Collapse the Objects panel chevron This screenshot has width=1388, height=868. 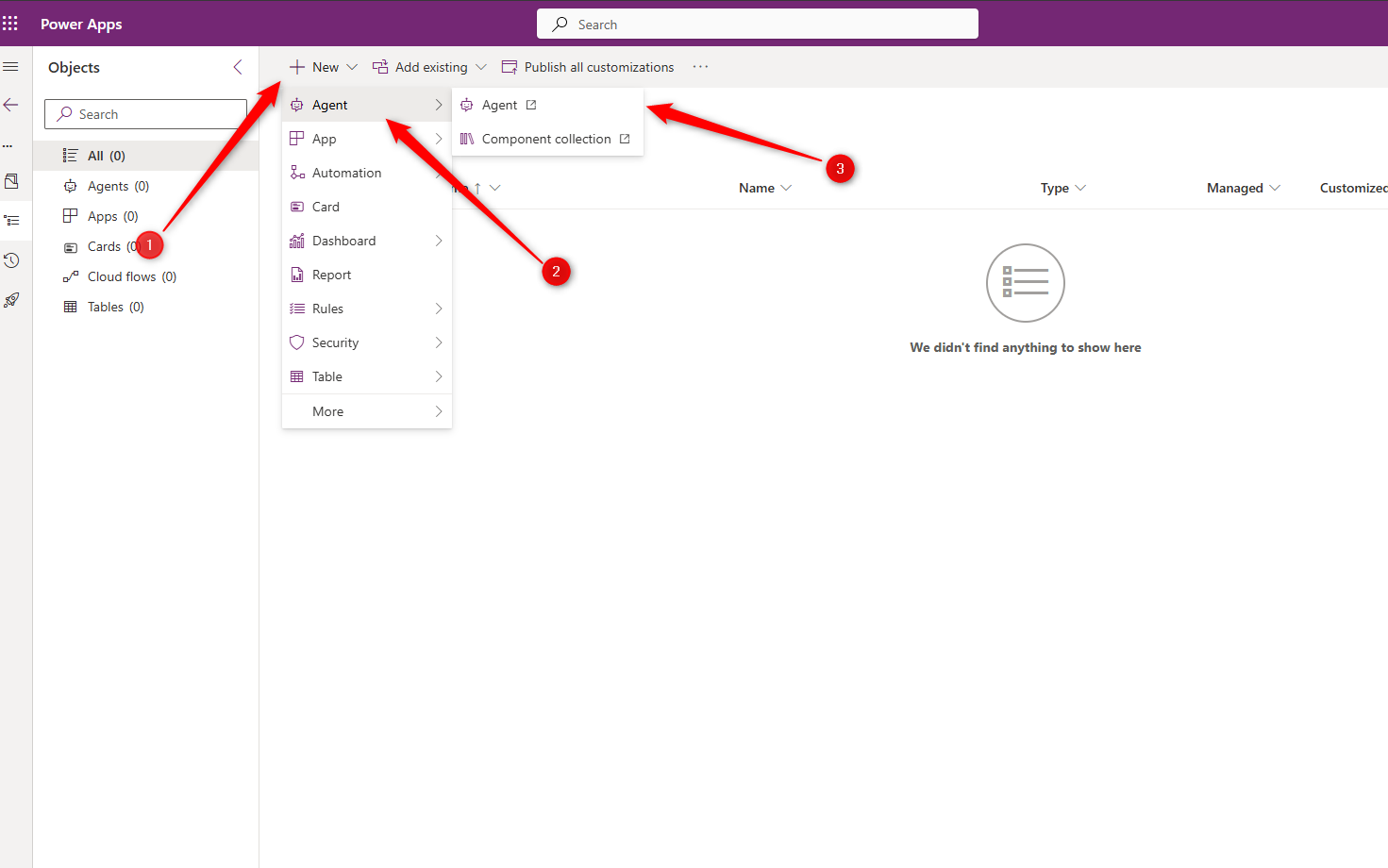tap(238, 67)
